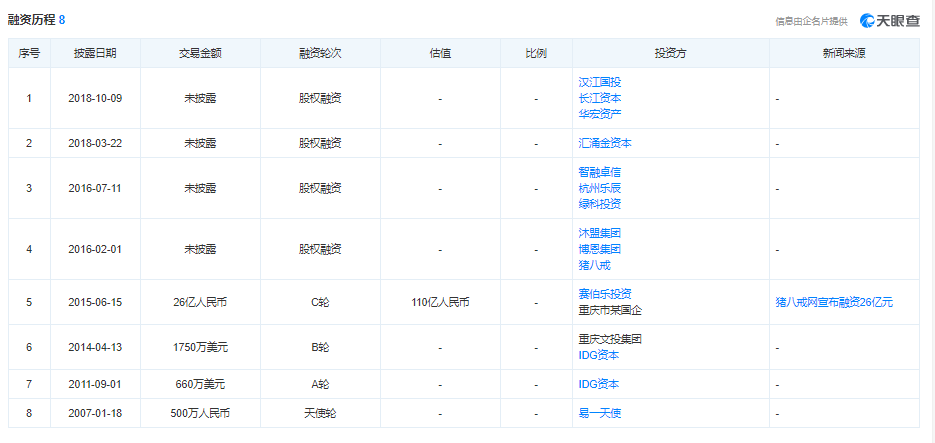Image resolution: width=935 pixels, height=443 pixels.
Task: Select date cell 2016-07-11
Action: 95,188
